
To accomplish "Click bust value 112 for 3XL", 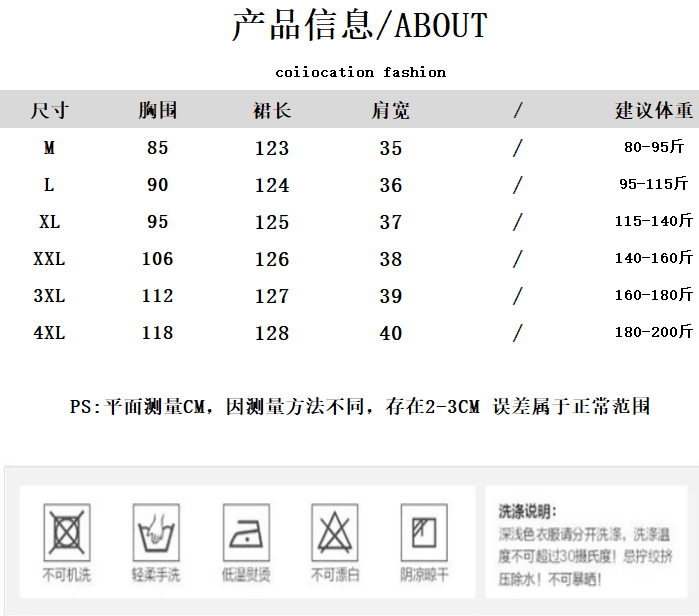I will point(157,296).
